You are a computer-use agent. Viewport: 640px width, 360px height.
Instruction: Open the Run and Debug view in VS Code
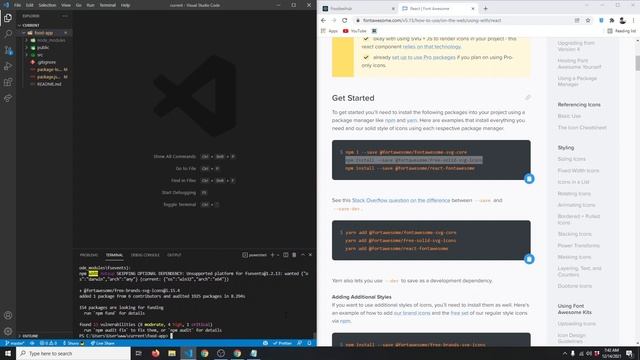(x=8, y=66)
